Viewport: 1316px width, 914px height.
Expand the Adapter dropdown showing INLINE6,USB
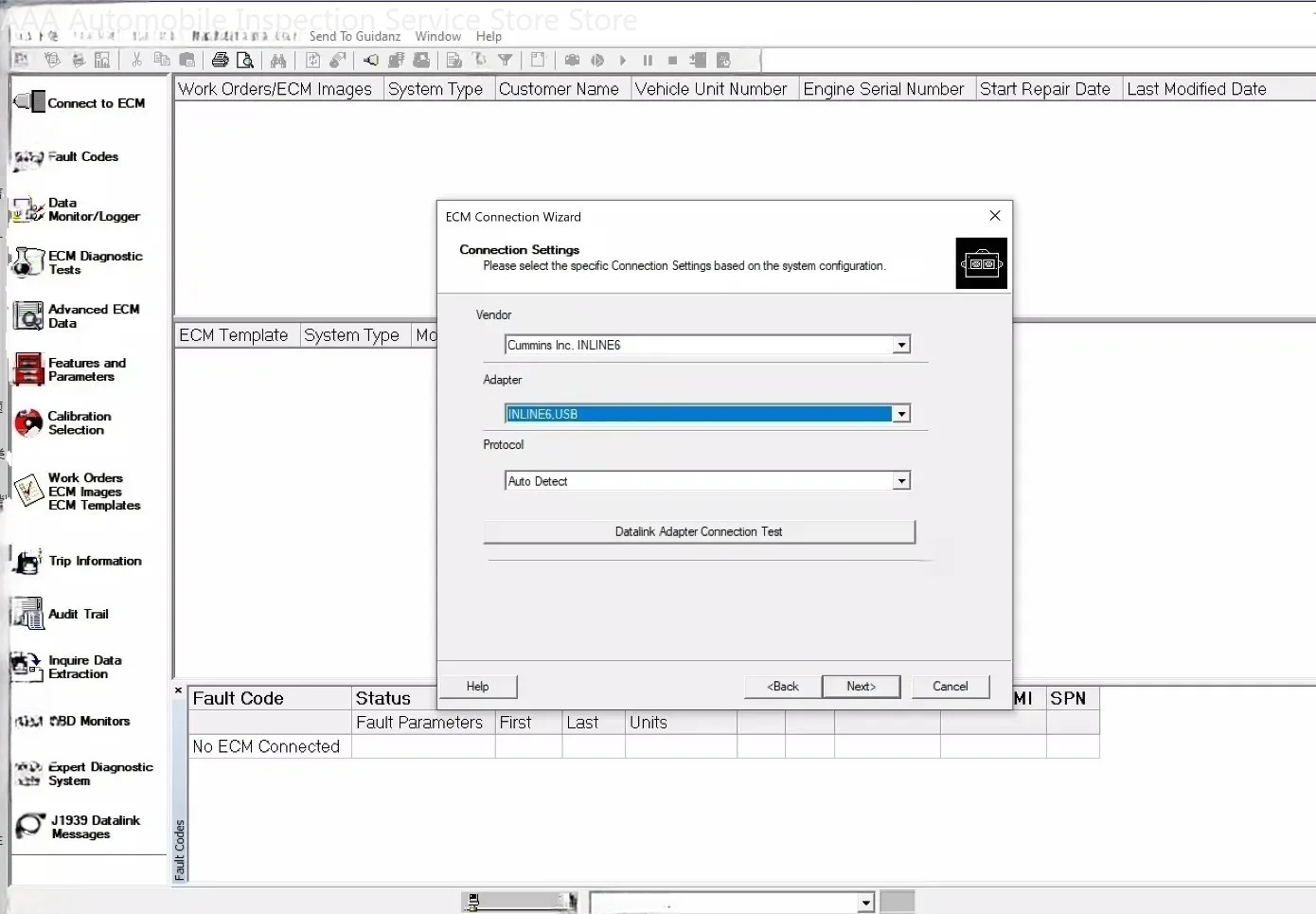point(901,414)
